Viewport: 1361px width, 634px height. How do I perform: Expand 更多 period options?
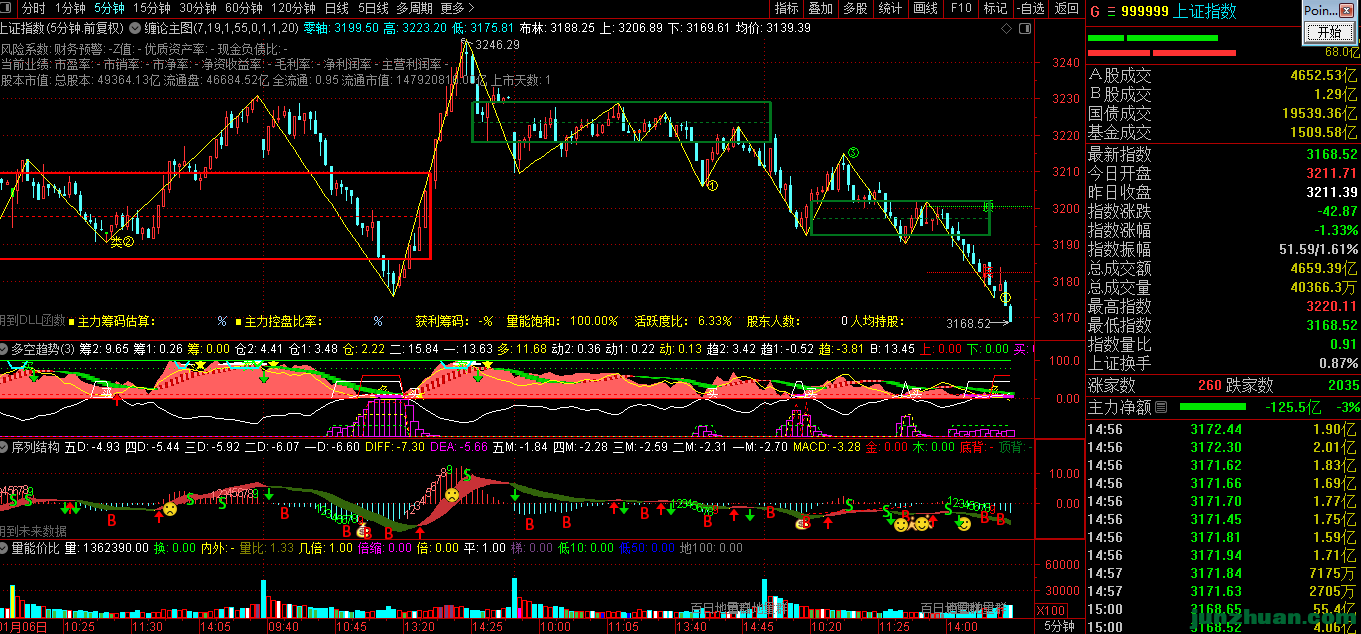[x=457, y=8]
